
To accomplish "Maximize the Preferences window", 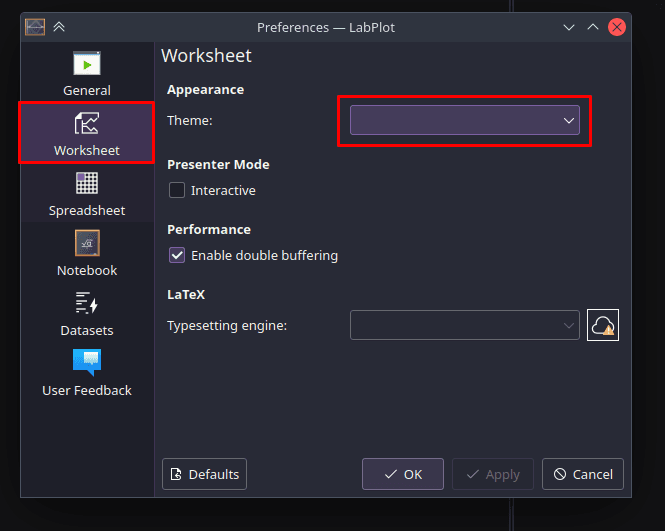I will (x=593, y=28).
